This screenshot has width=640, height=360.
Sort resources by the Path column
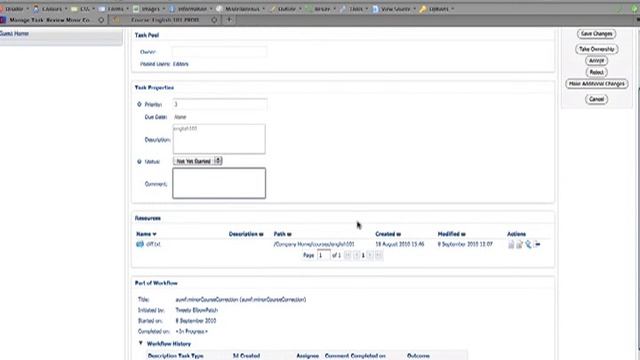[282, 234]
